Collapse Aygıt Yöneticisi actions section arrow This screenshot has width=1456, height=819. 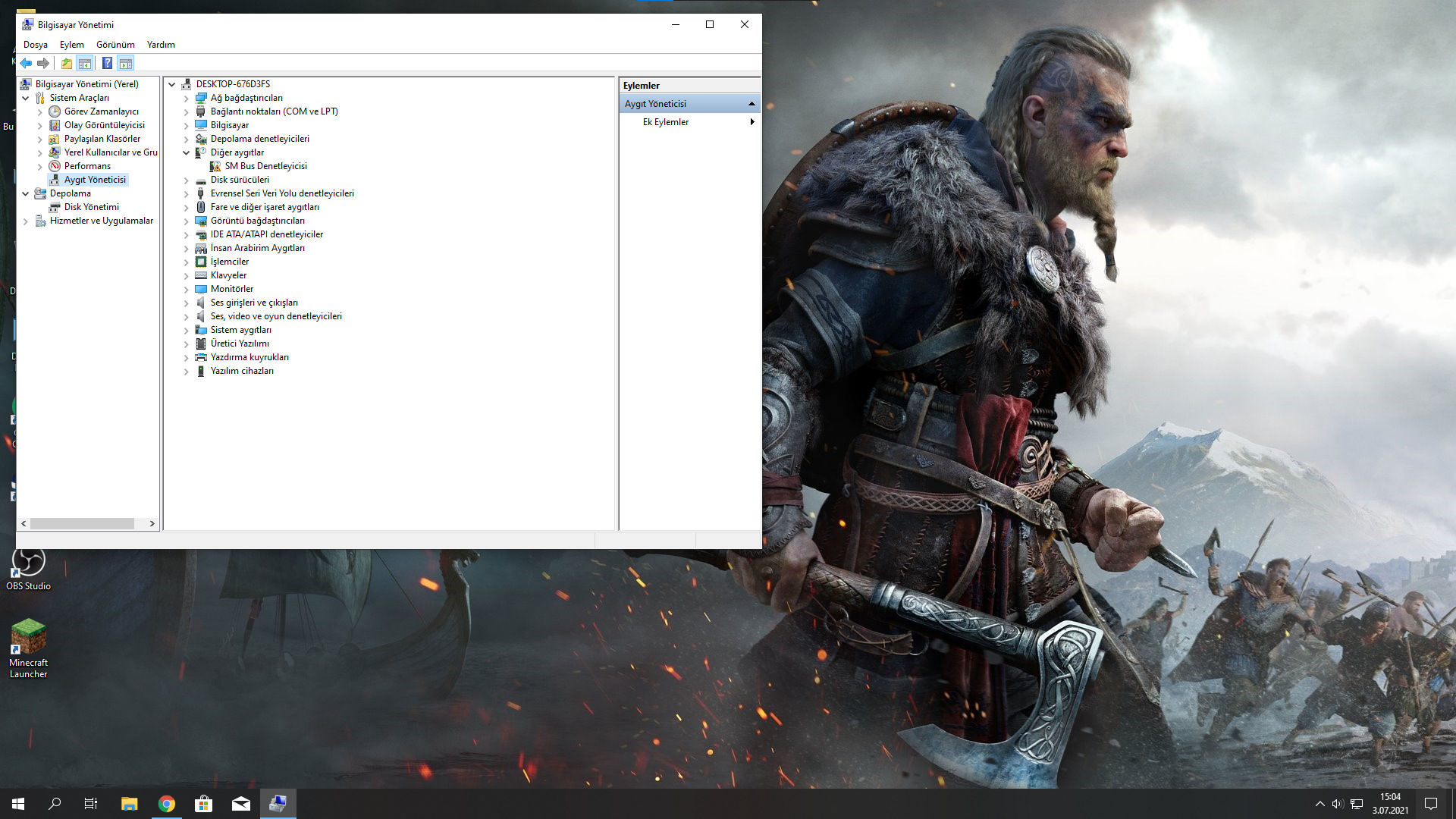point(752,104)
